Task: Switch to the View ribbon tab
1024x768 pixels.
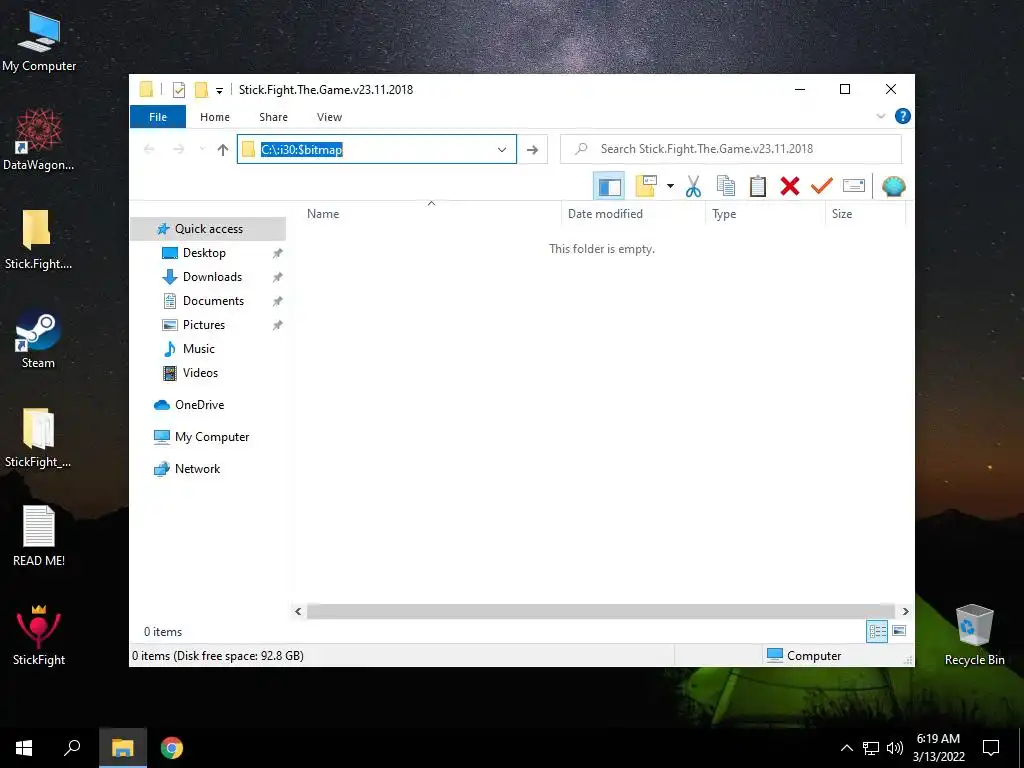Action: coord(329,117)
